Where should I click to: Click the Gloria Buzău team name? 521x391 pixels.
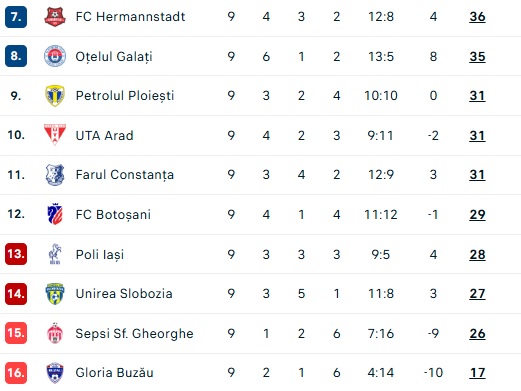115,373
